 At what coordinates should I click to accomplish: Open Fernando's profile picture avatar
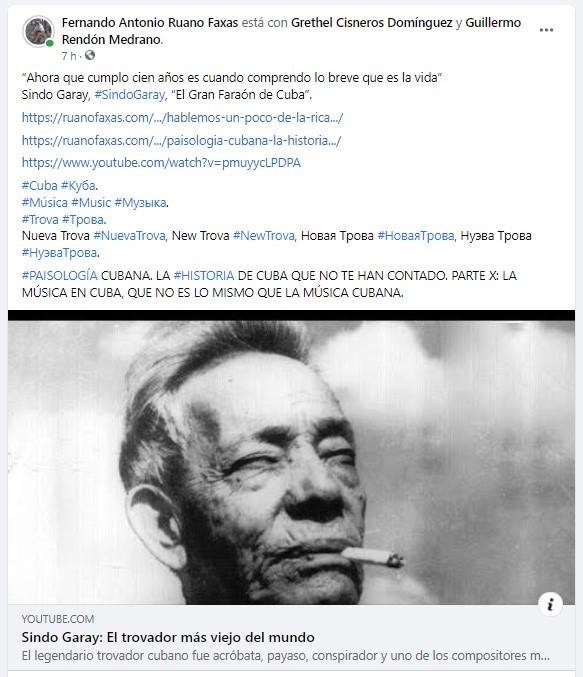click(38, 31)
